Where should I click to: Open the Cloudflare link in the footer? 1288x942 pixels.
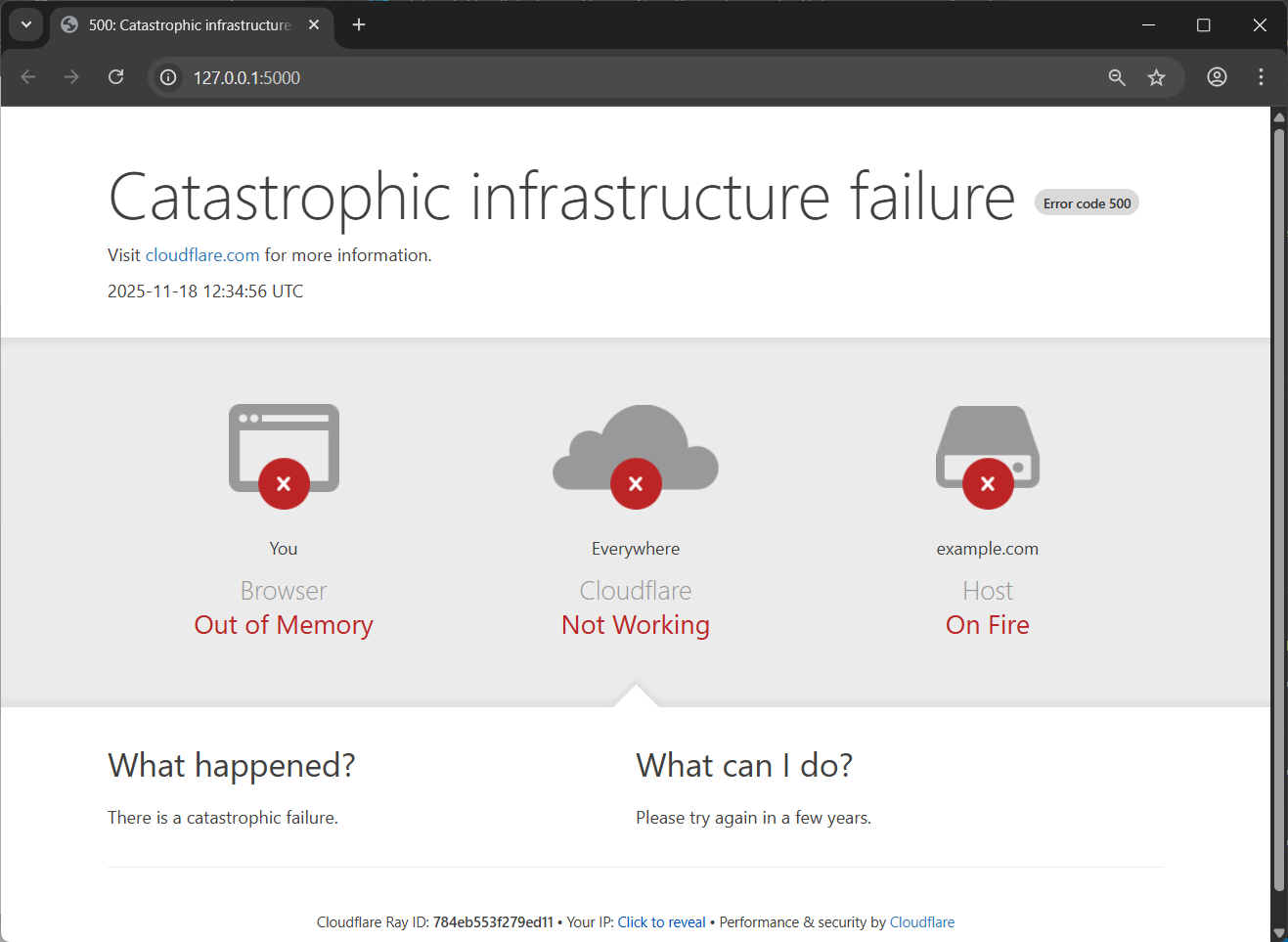coord(921,921)
